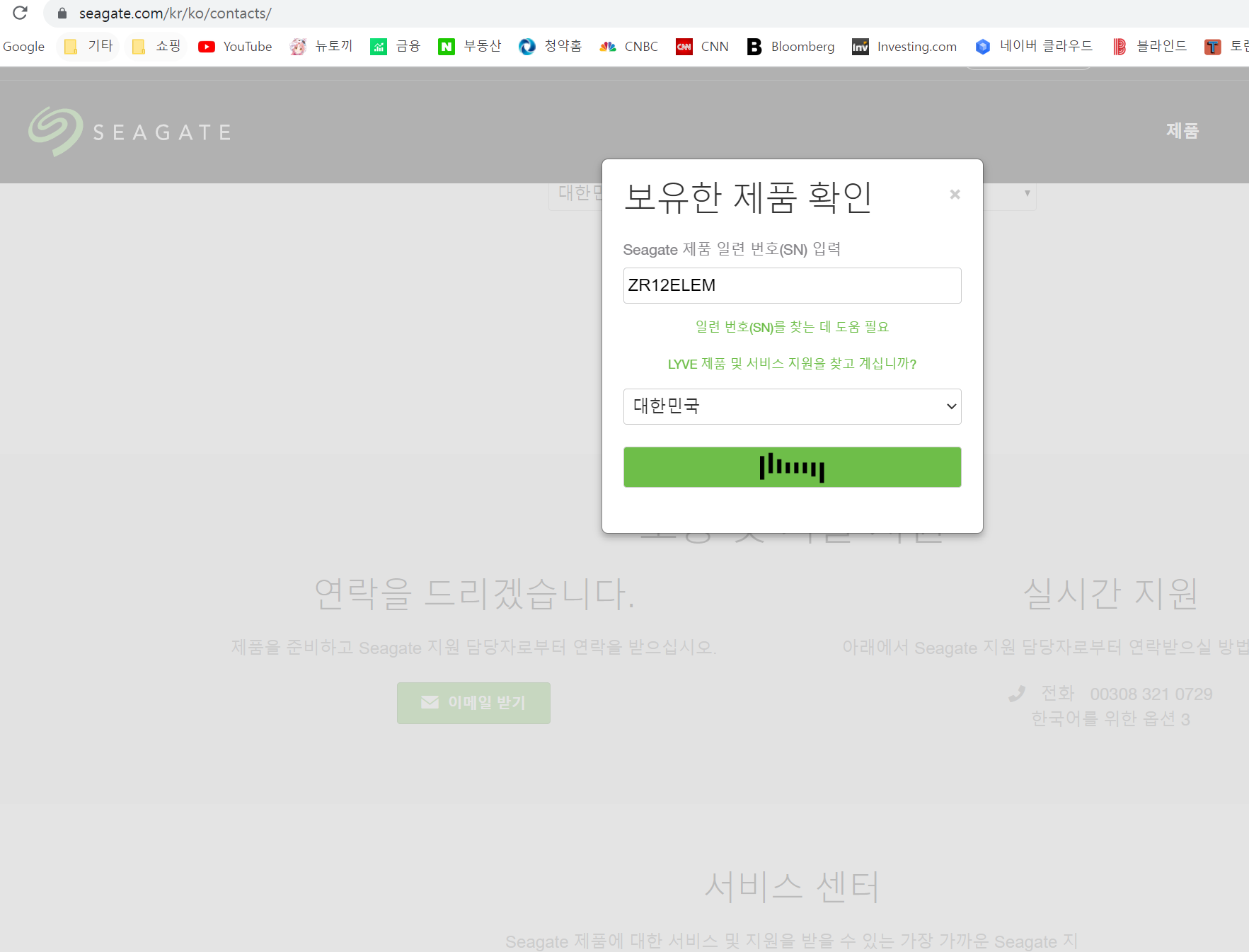The width and height of the screenshot is (1249, 952).
Task: Click the 서비스 센터 heading
Action: click(x=792, y=886)
